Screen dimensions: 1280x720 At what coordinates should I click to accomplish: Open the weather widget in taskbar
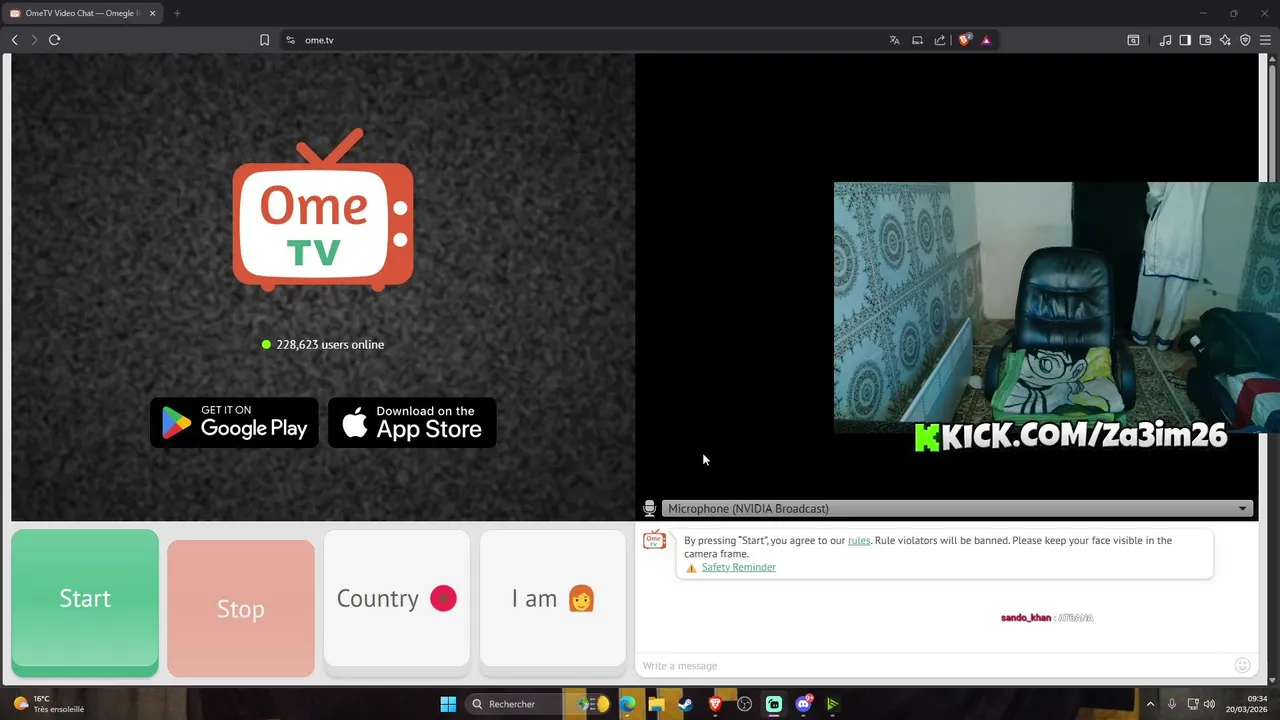tap(48, 704)
